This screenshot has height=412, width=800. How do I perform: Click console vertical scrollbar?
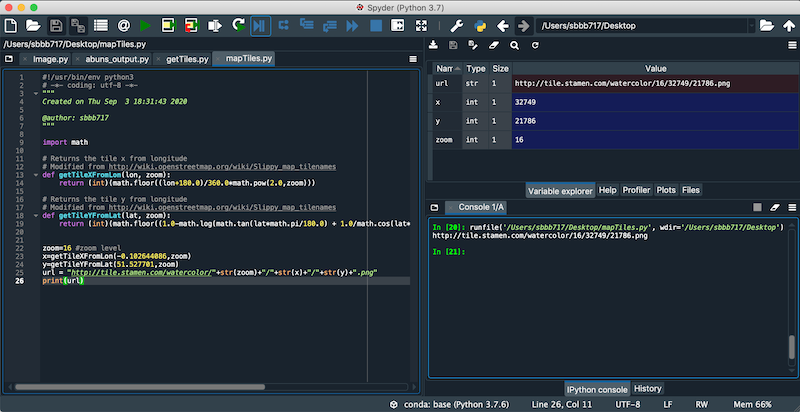click(791, 348)
